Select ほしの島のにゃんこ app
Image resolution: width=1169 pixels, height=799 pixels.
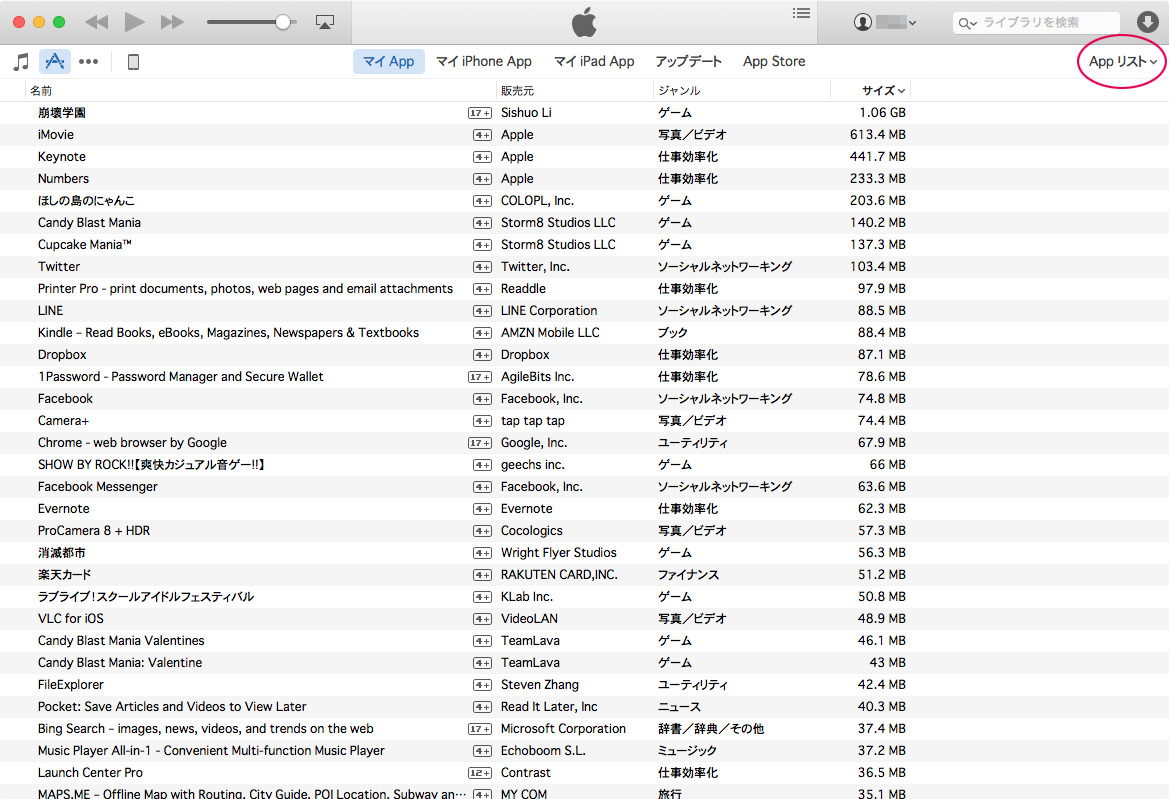(x=86, y=200)
